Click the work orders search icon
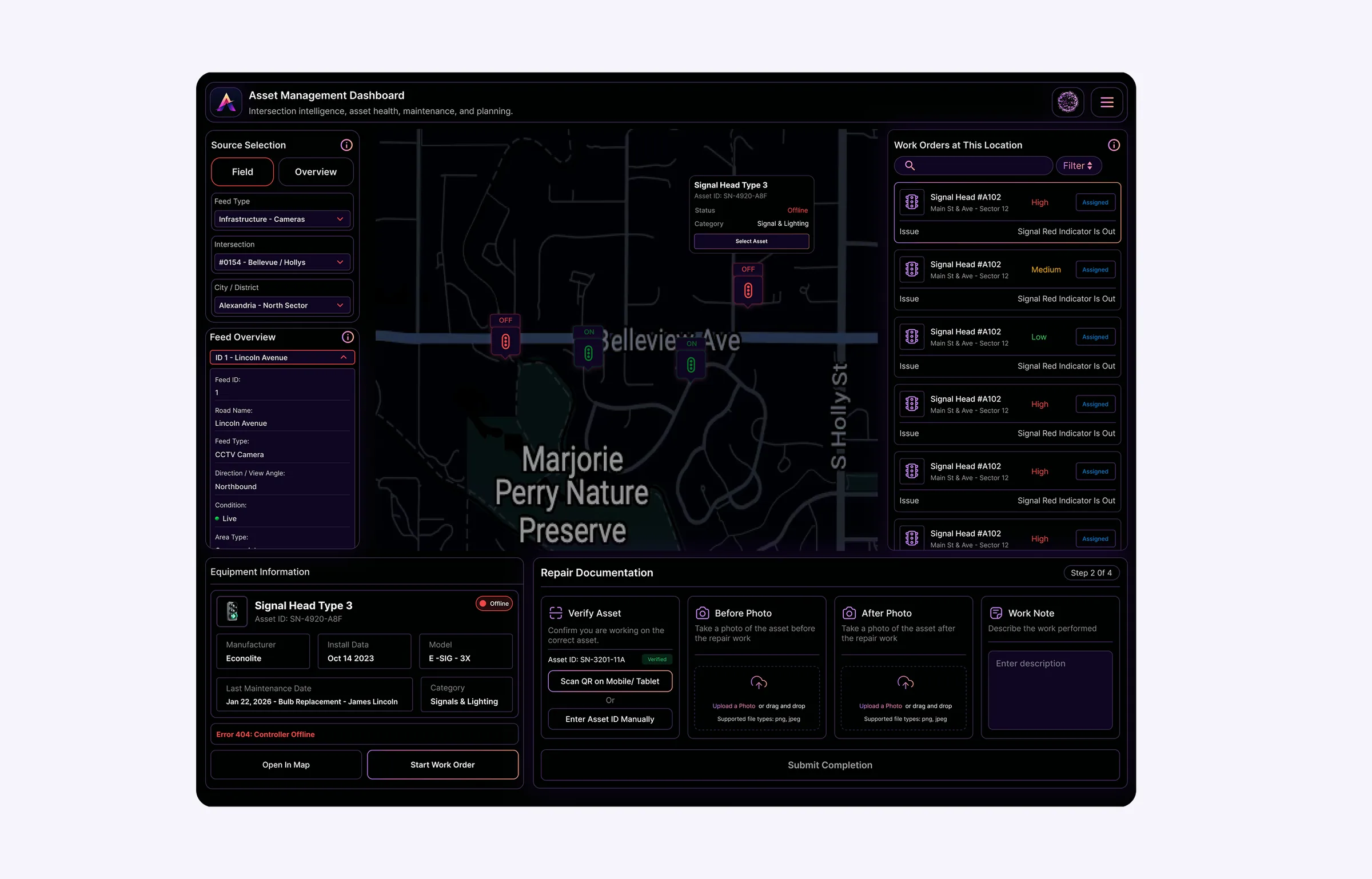Image resolution: width=1372 pixels, height=879 pixels. 910,166
